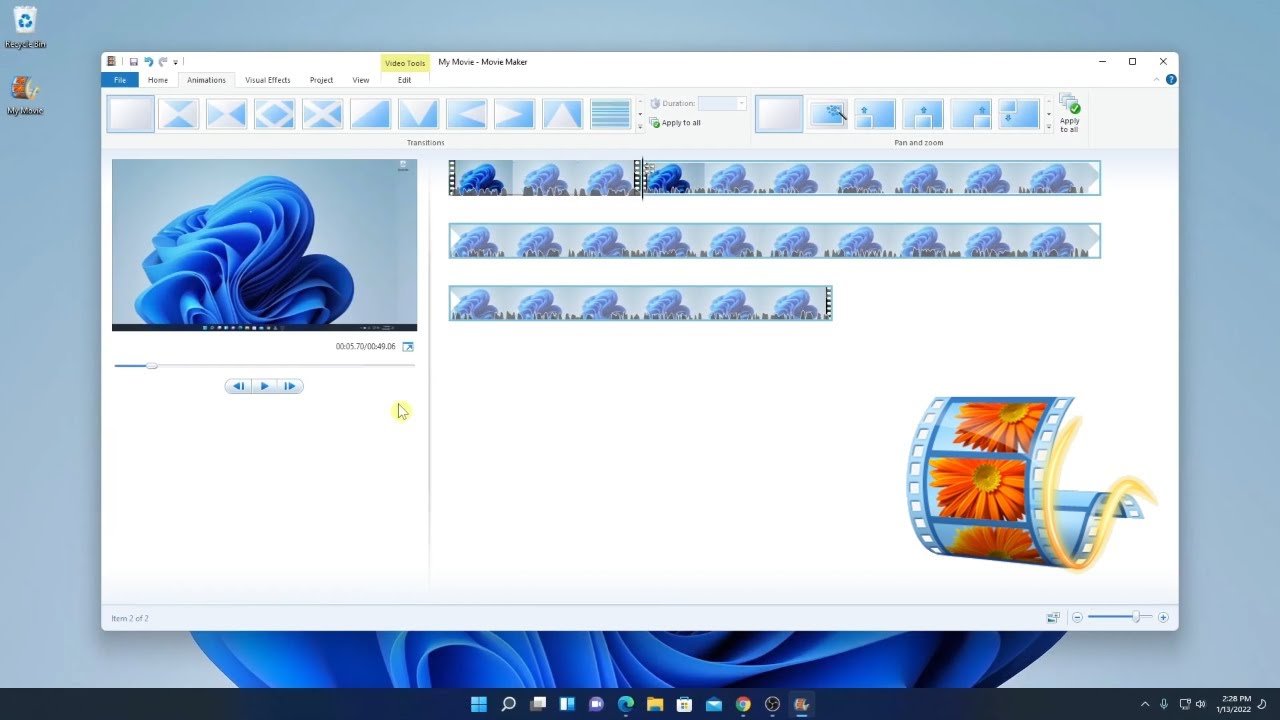This screenshot has width=1280, height=720.
Task: Select the No transition thumbnail
Action: tap(131, 114)
